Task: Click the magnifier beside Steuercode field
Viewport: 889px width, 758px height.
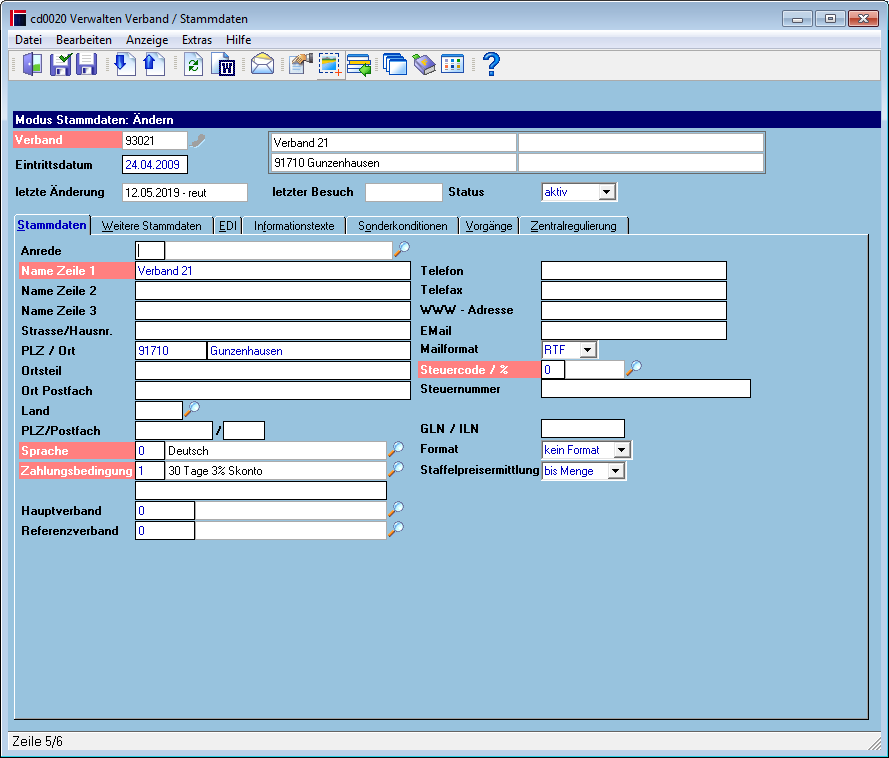Action: pyautogui.click(x=634, y=368)
